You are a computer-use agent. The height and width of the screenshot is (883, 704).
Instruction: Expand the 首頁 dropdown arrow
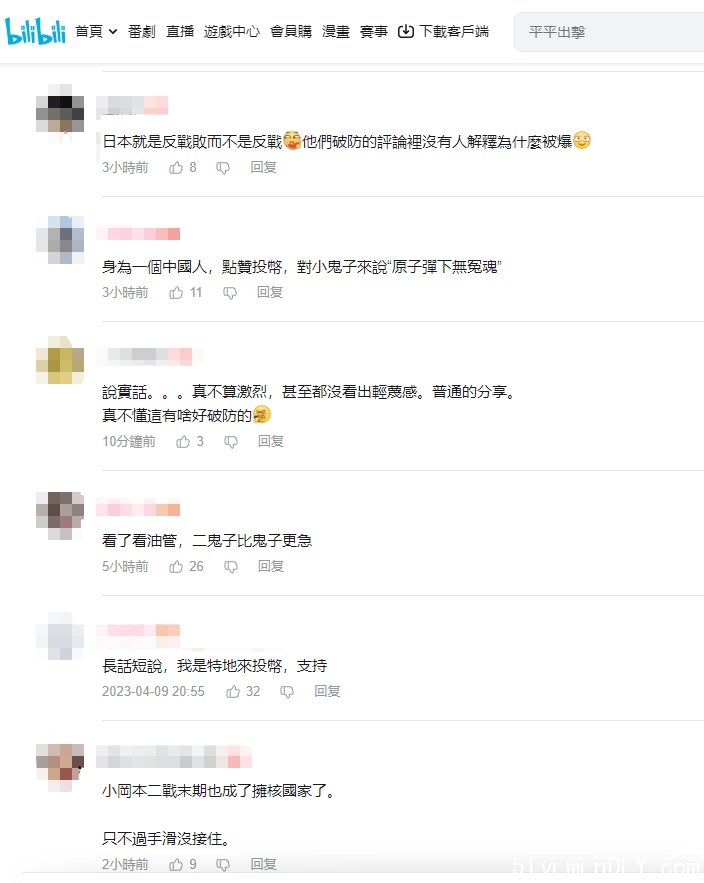click(113, 32)
